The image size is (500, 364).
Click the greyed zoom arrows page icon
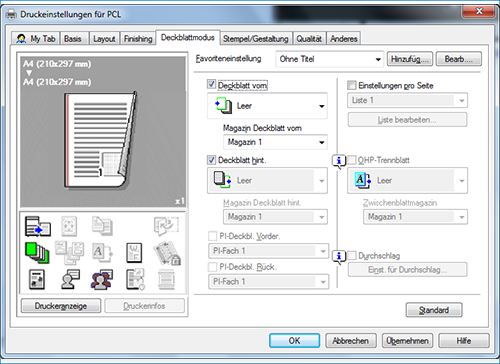coord(69,226)
